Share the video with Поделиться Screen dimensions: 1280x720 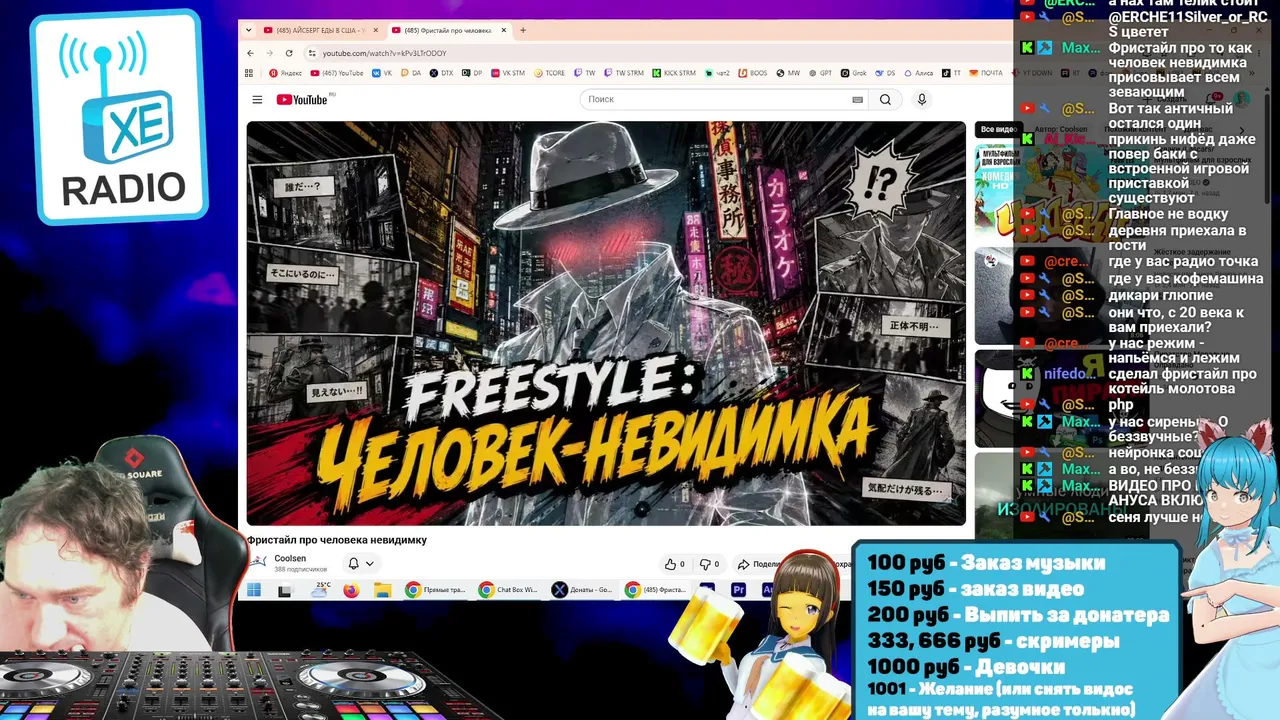(760, 564)
